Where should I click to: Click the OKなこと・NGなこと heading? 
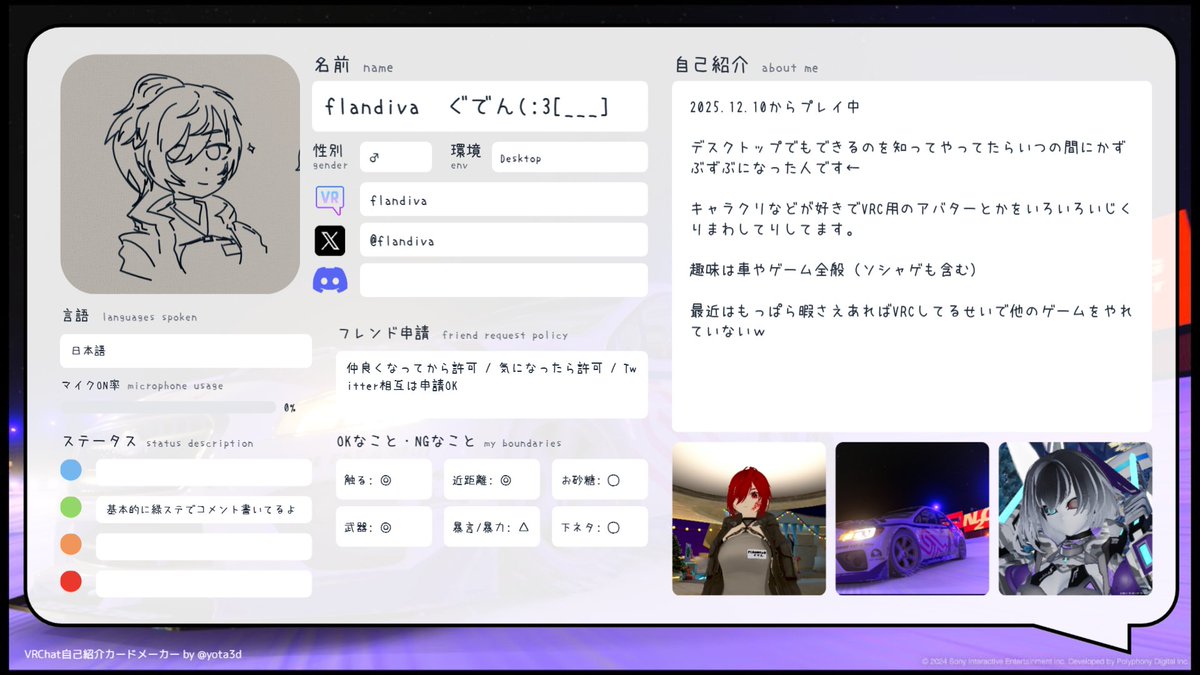[449, 442]
